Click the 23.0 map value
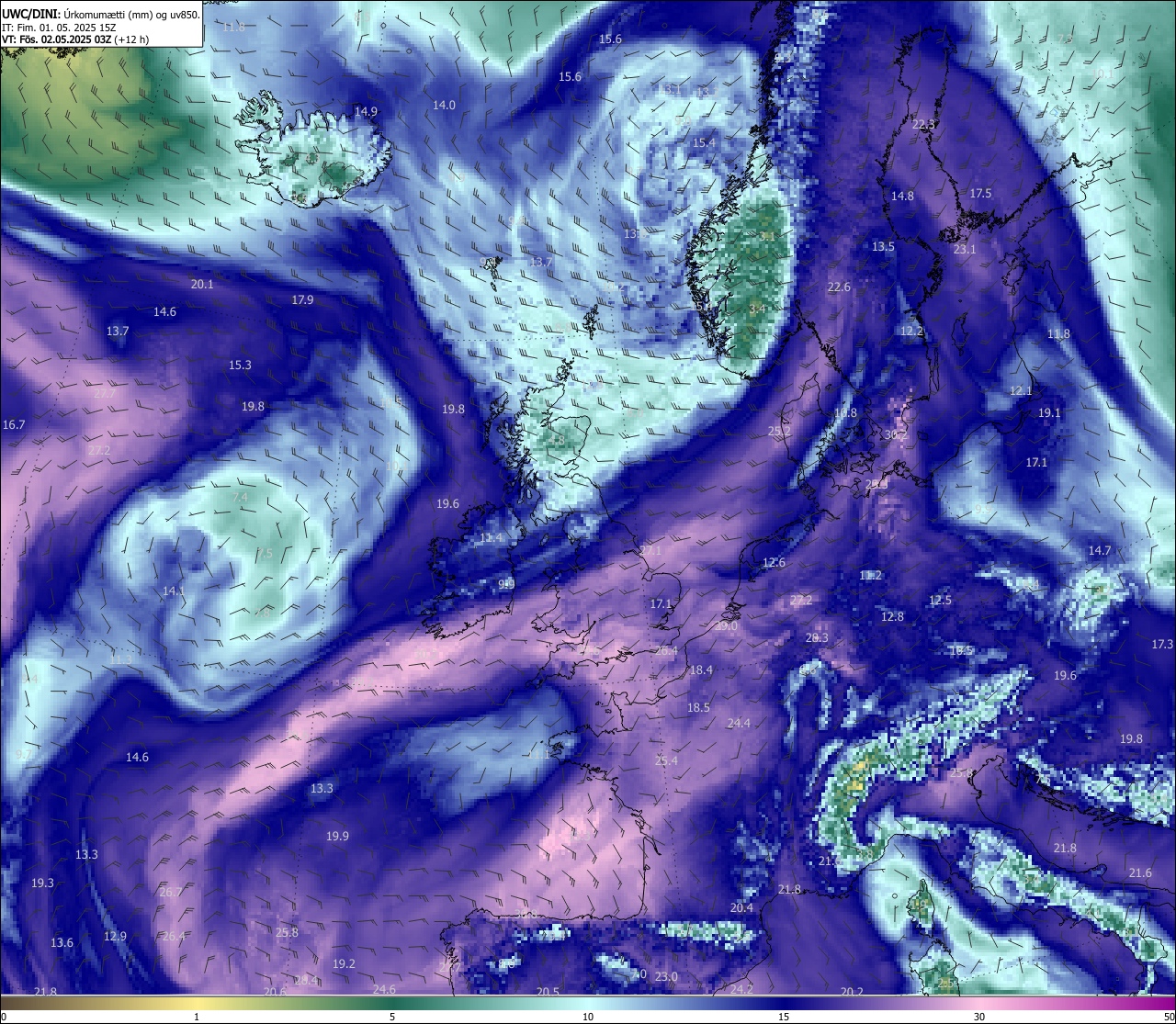The width and height of the screenshot is (1176, 1024). click(x=666, y=977)
